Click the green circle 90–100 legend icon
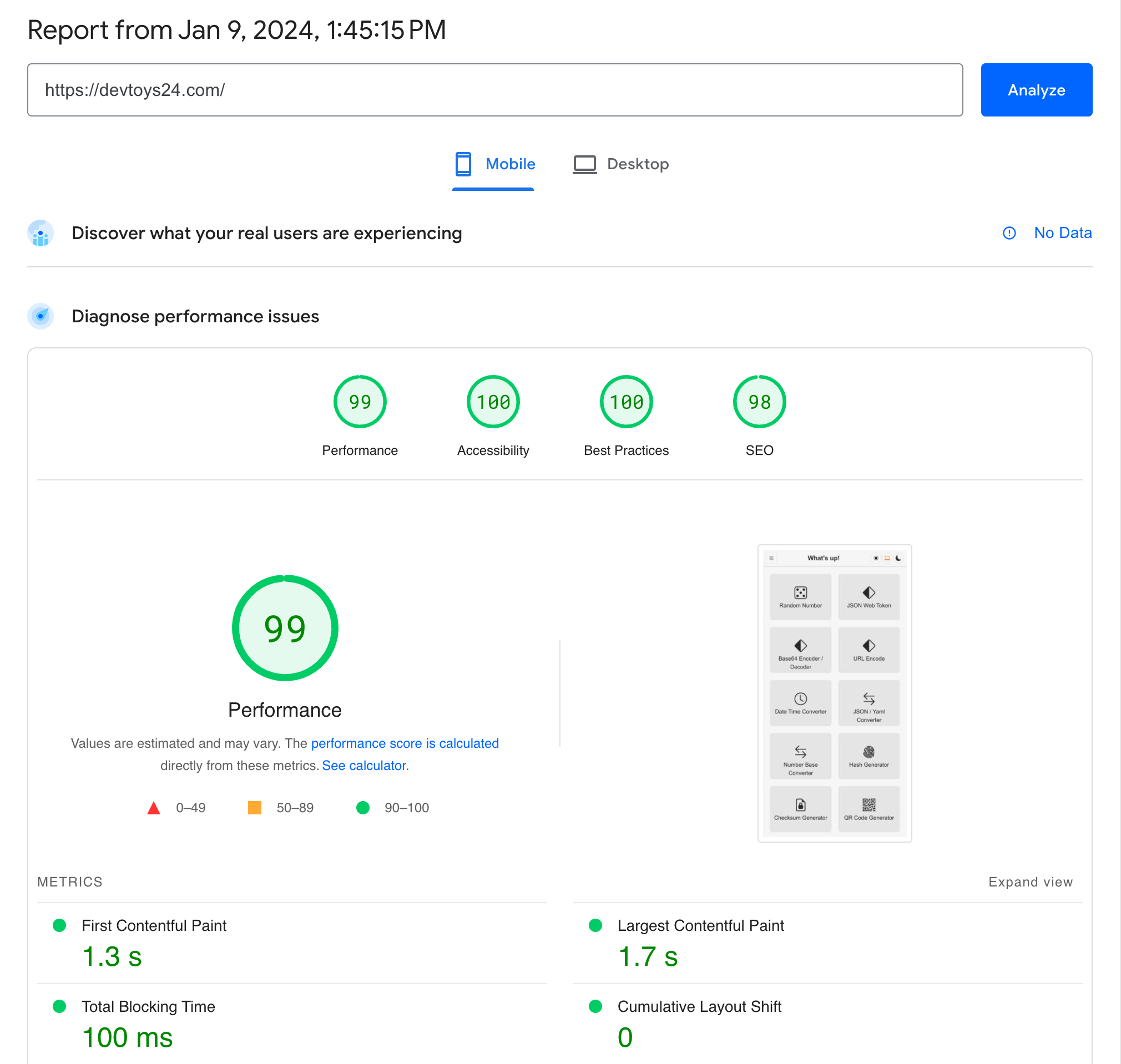1121x1064 pixels. click(x=362, y=808)
